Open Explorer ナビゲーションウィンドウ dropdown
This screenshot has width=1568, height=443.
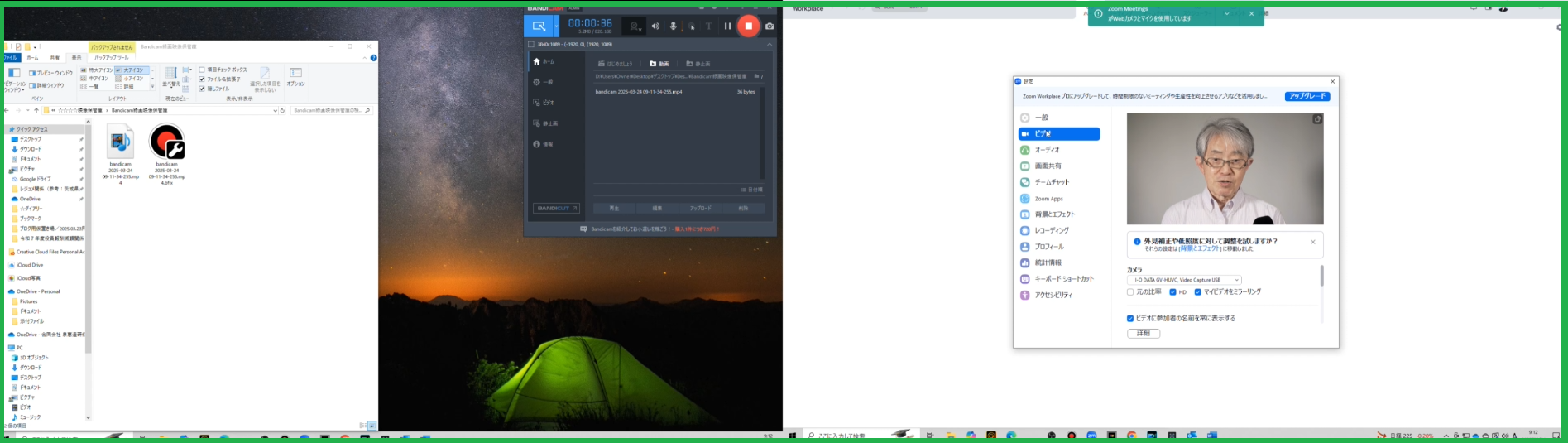(x=14, y=79)
